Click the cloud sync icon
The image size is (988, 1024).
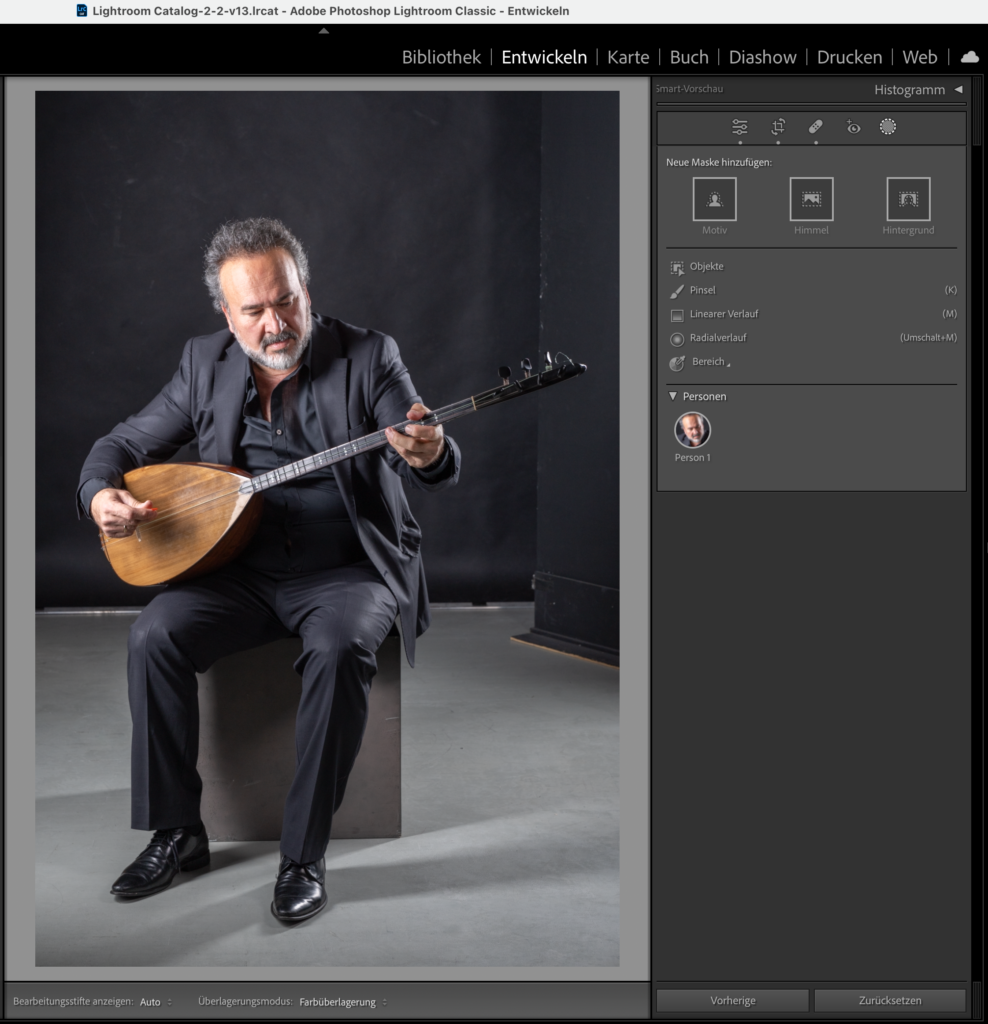click(x=970, y=57)
